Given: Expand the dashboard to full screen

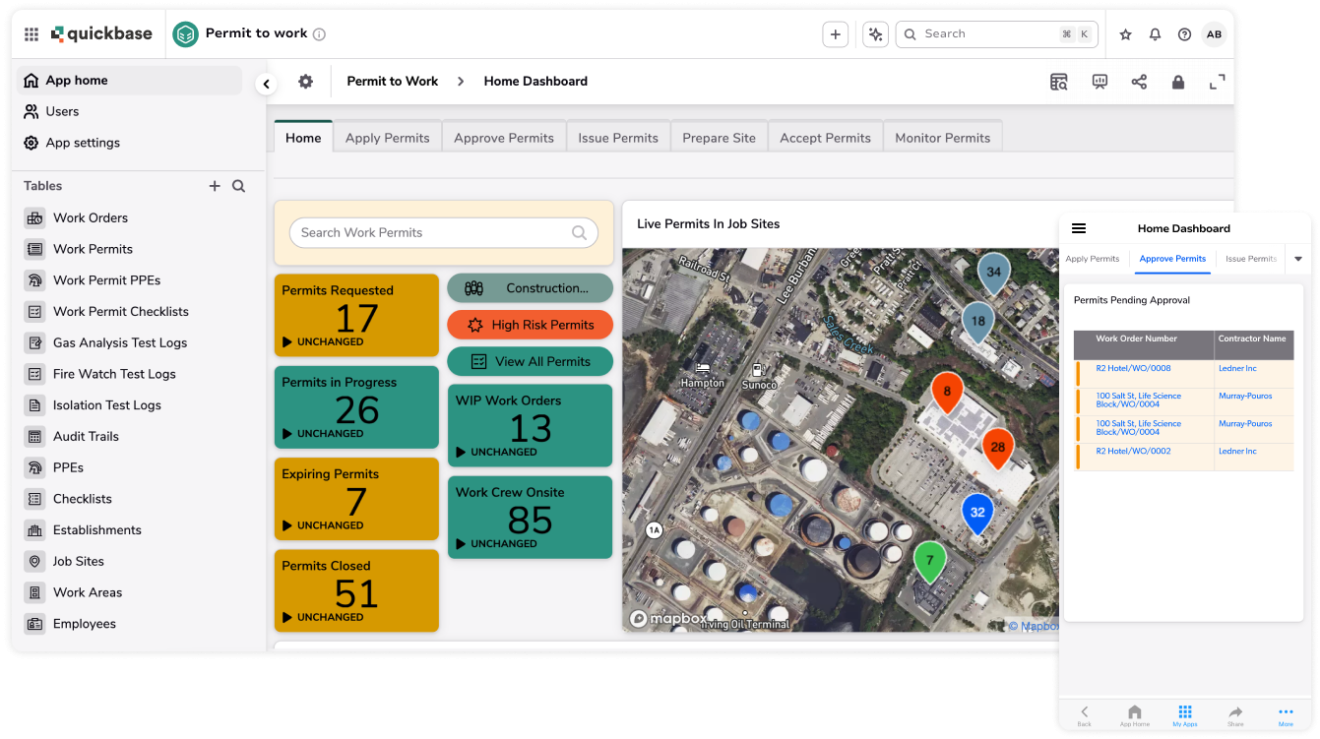Looking at the screenshot, I should click(1216, 81).
